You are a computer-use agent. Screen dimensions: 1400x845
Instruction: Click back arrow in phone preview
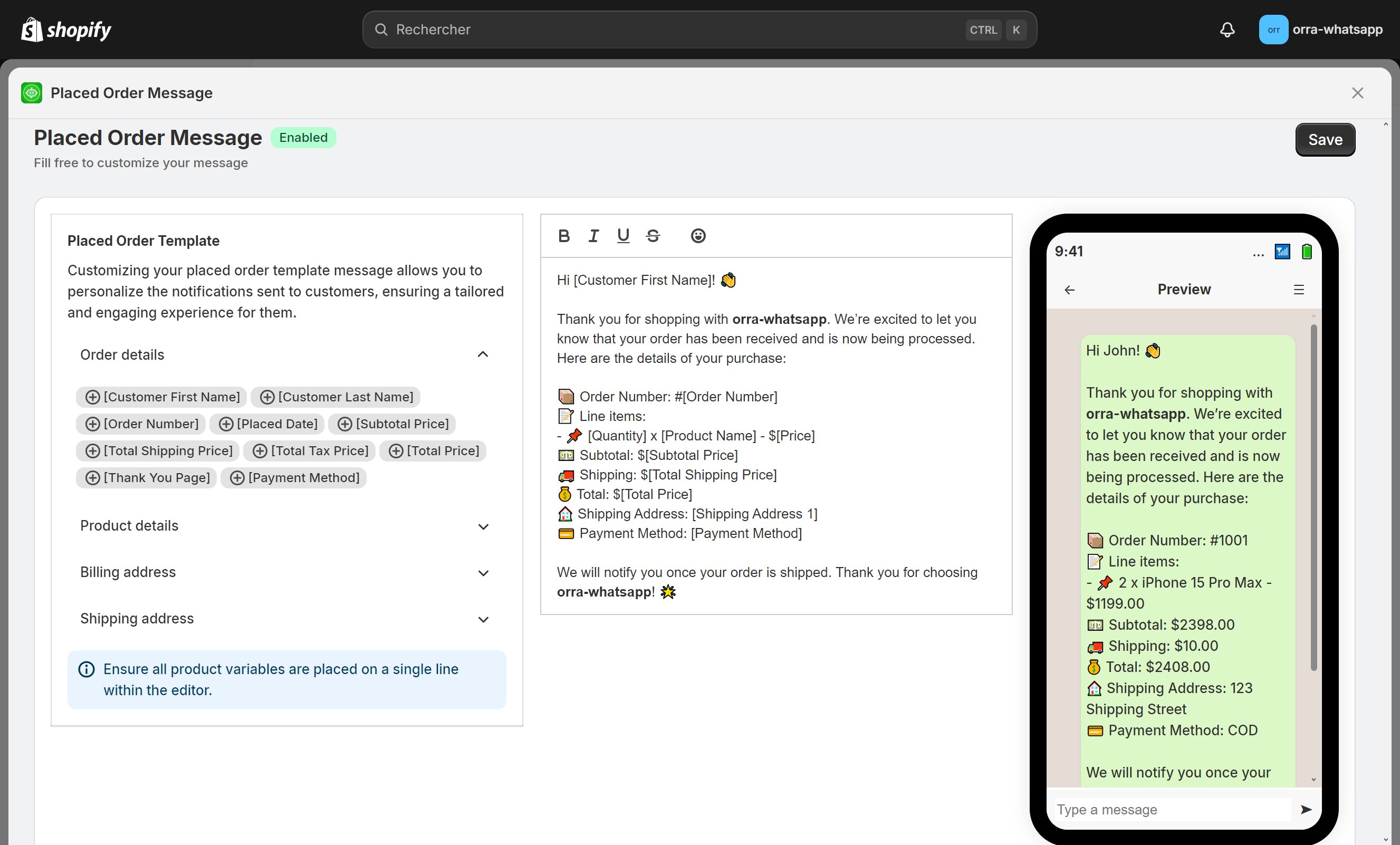pyautogui.click(x=1069, y=290)
